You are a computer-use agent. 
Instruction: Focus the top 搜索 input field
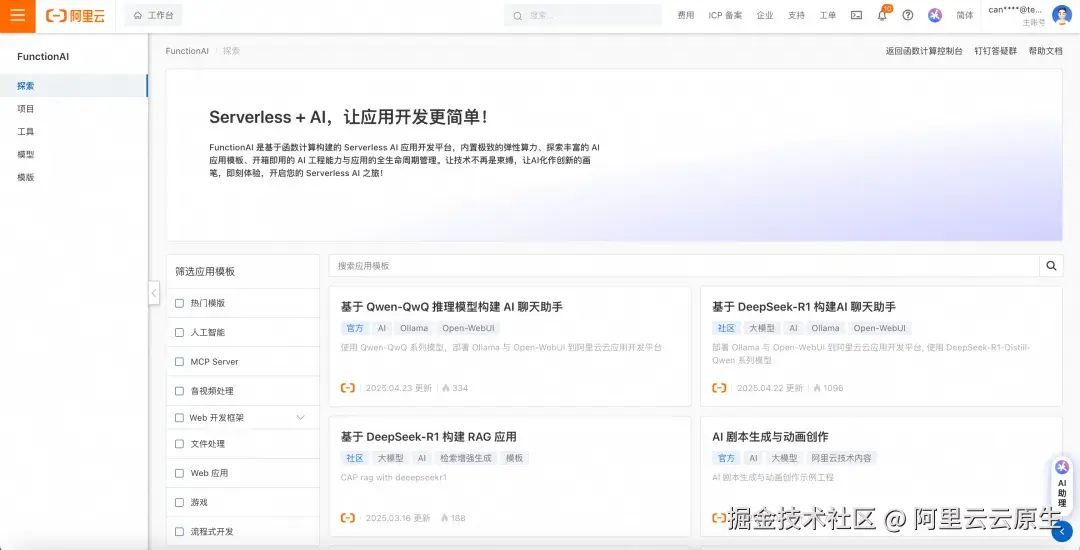(583, 15)
